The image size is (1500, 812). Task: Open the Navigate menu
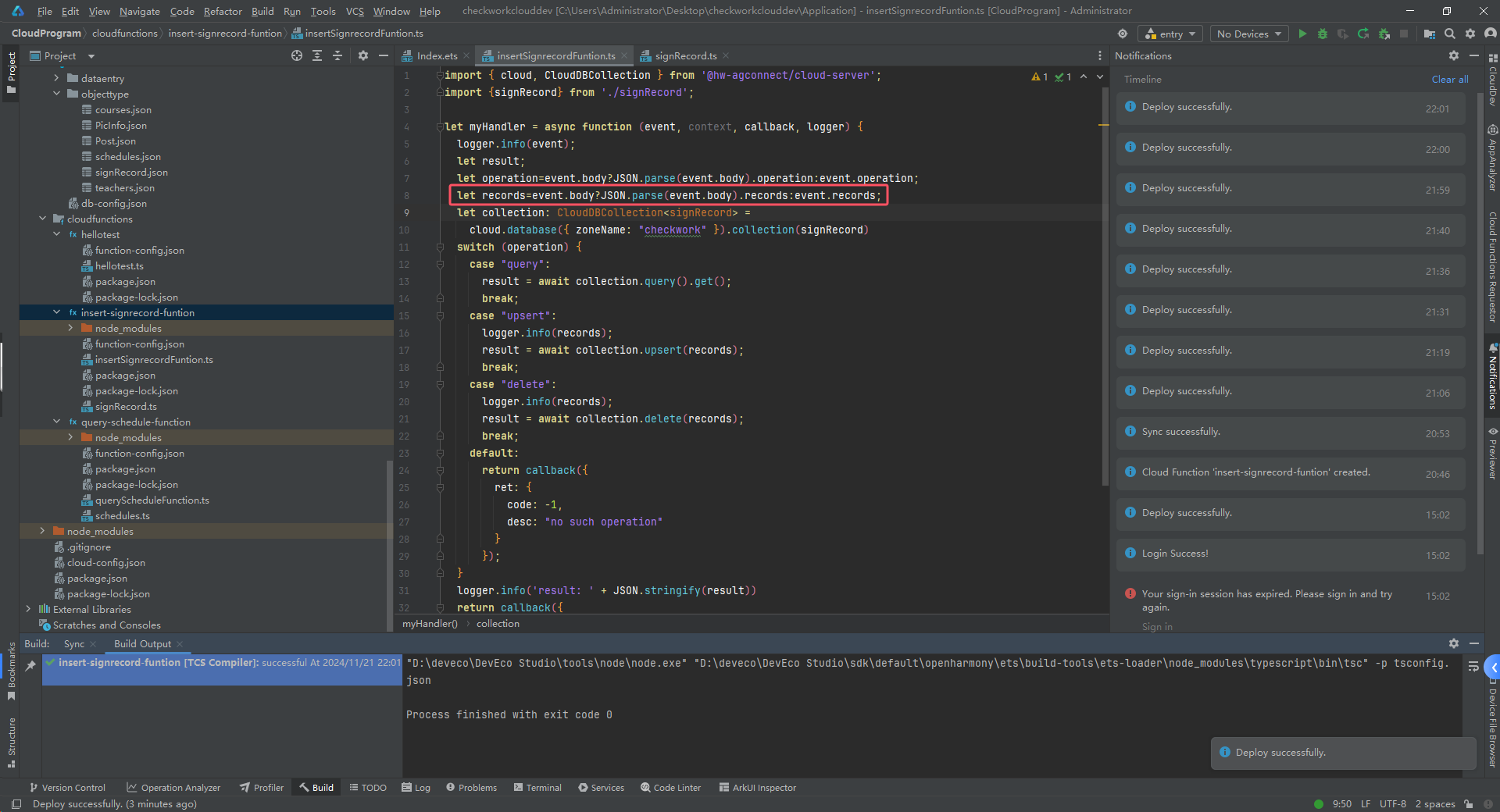tap(139, 11)
